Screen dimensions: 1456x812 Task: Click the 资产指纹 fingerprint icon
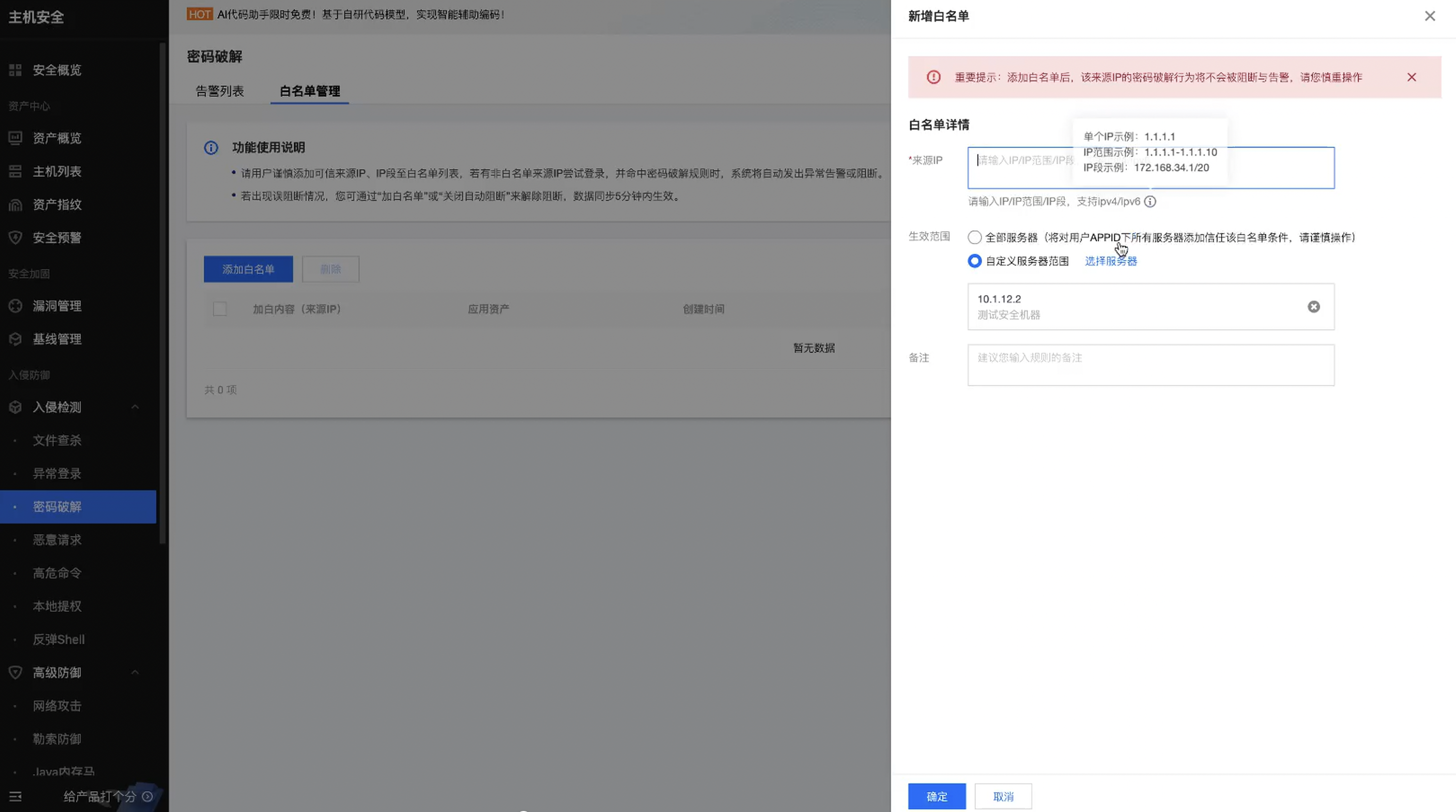(15, 205)
